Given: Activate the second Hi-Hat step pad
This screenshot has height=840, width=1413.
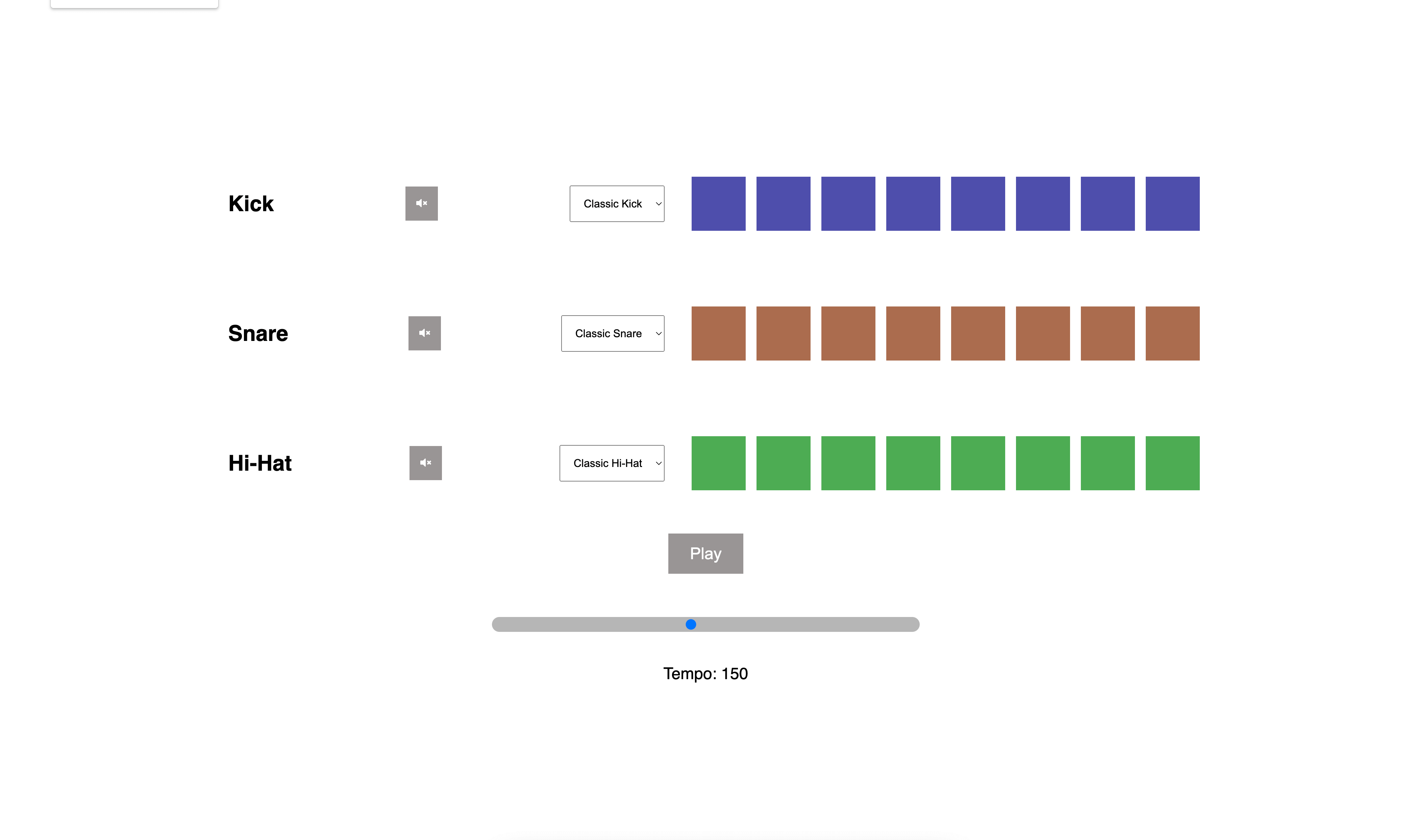Looking at the screenshot, I should tap(783, 463).
